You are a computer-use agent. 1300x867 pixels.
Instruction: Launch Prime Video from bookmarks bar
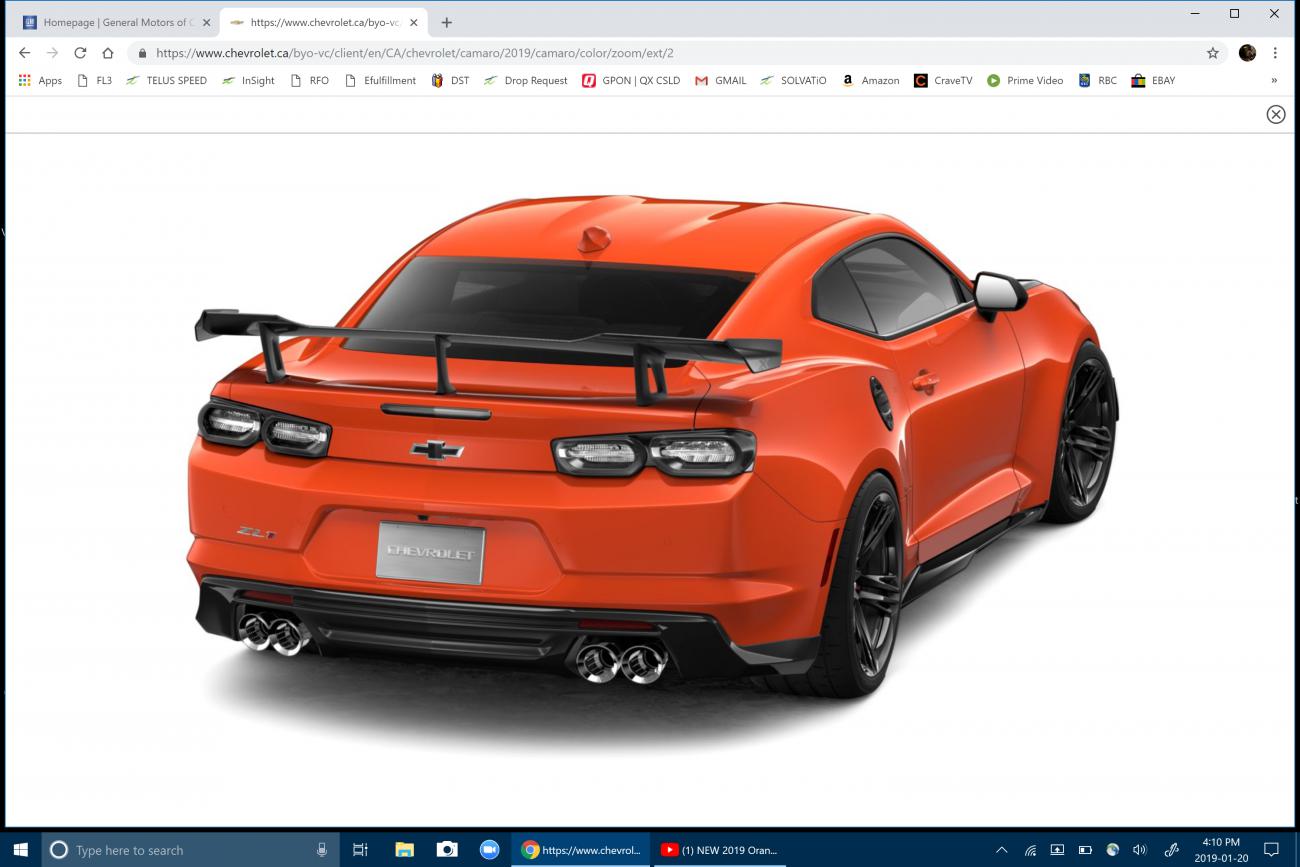pyautogui.click(x=1025, y=80)
